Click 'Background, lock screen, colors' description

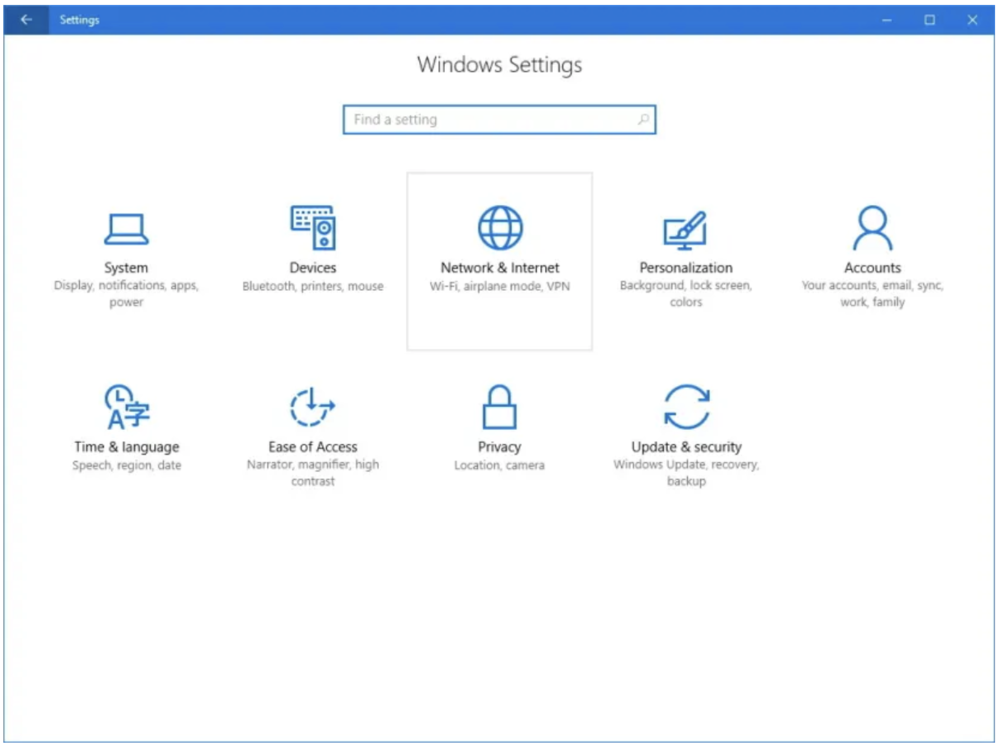coord(686,294)
